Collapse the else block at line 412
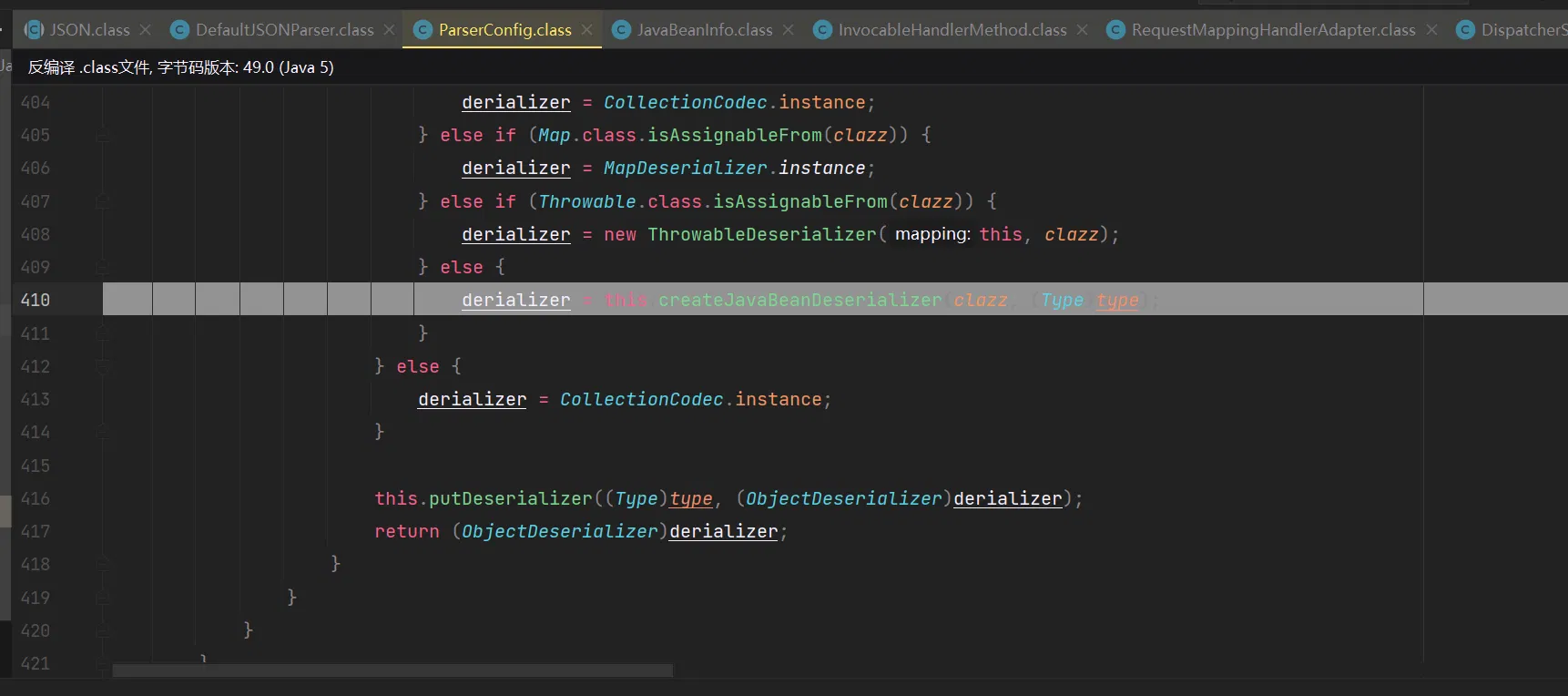 tap(103, 367)
